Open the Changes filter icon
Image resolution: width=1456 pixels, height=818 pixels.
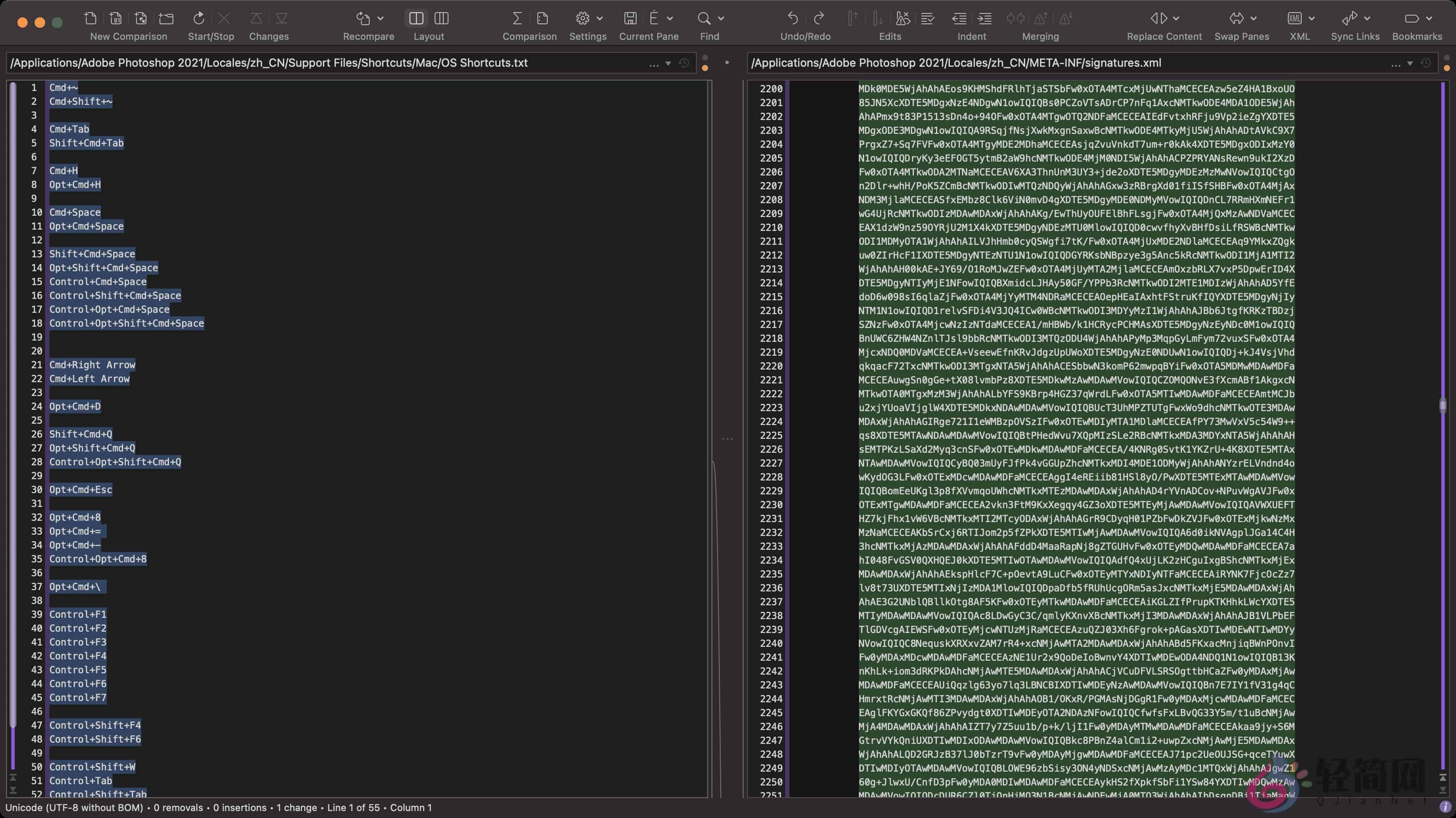pos(282,18)
